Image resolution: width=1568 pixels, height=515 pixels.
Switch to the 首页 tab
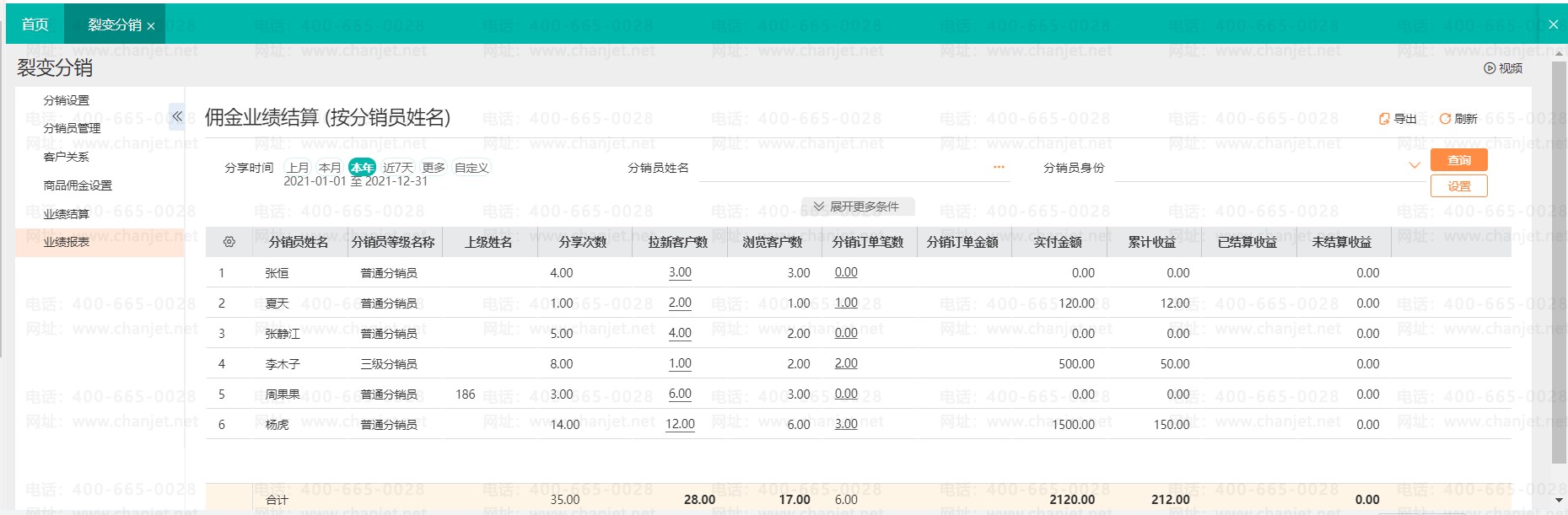click(x=35, y=24)
